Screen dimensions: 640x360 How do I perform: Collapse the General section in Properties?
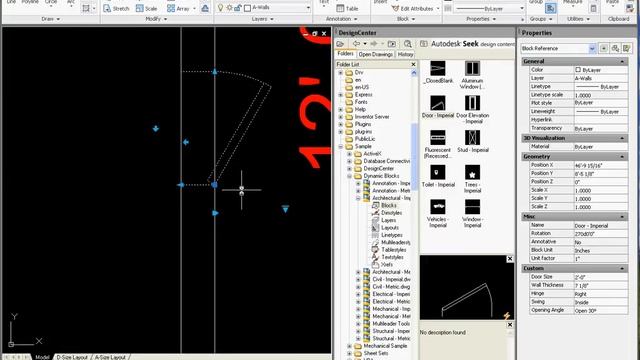pos(622,61)
